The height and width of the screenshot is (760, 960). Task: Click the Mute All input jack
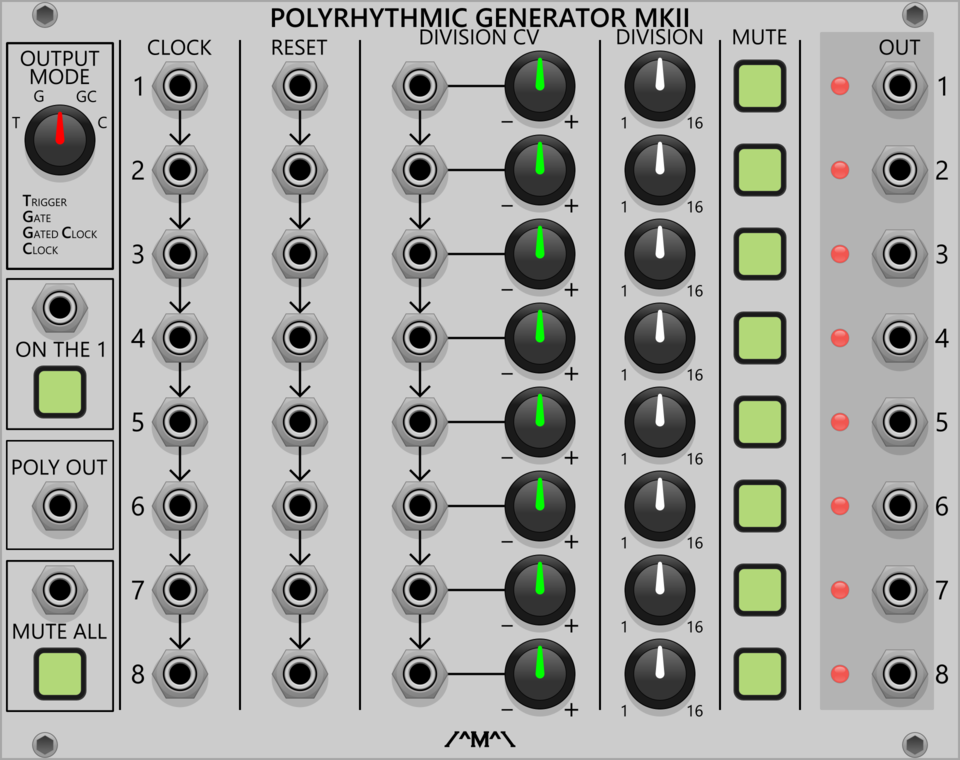coord(60,590)
